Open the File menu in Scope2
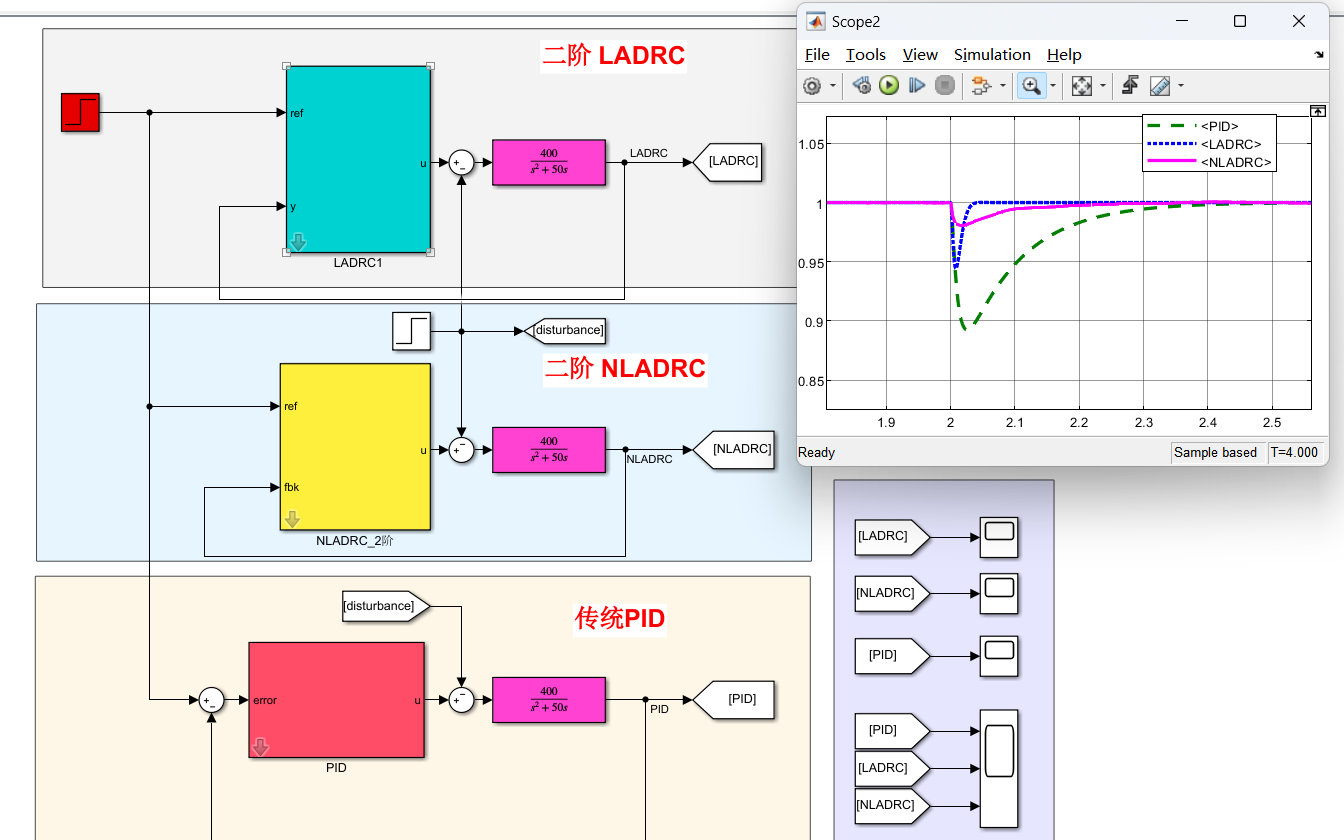1344x840 pixels. (817, 55)
